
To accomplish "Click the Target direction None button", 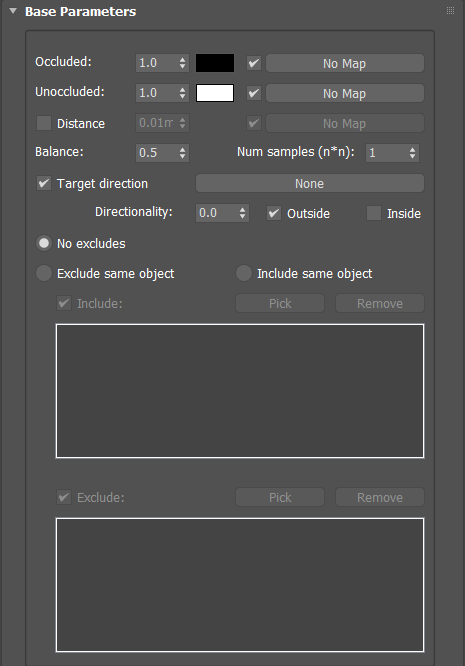I will pyautogui.click(x=310, y=183).
